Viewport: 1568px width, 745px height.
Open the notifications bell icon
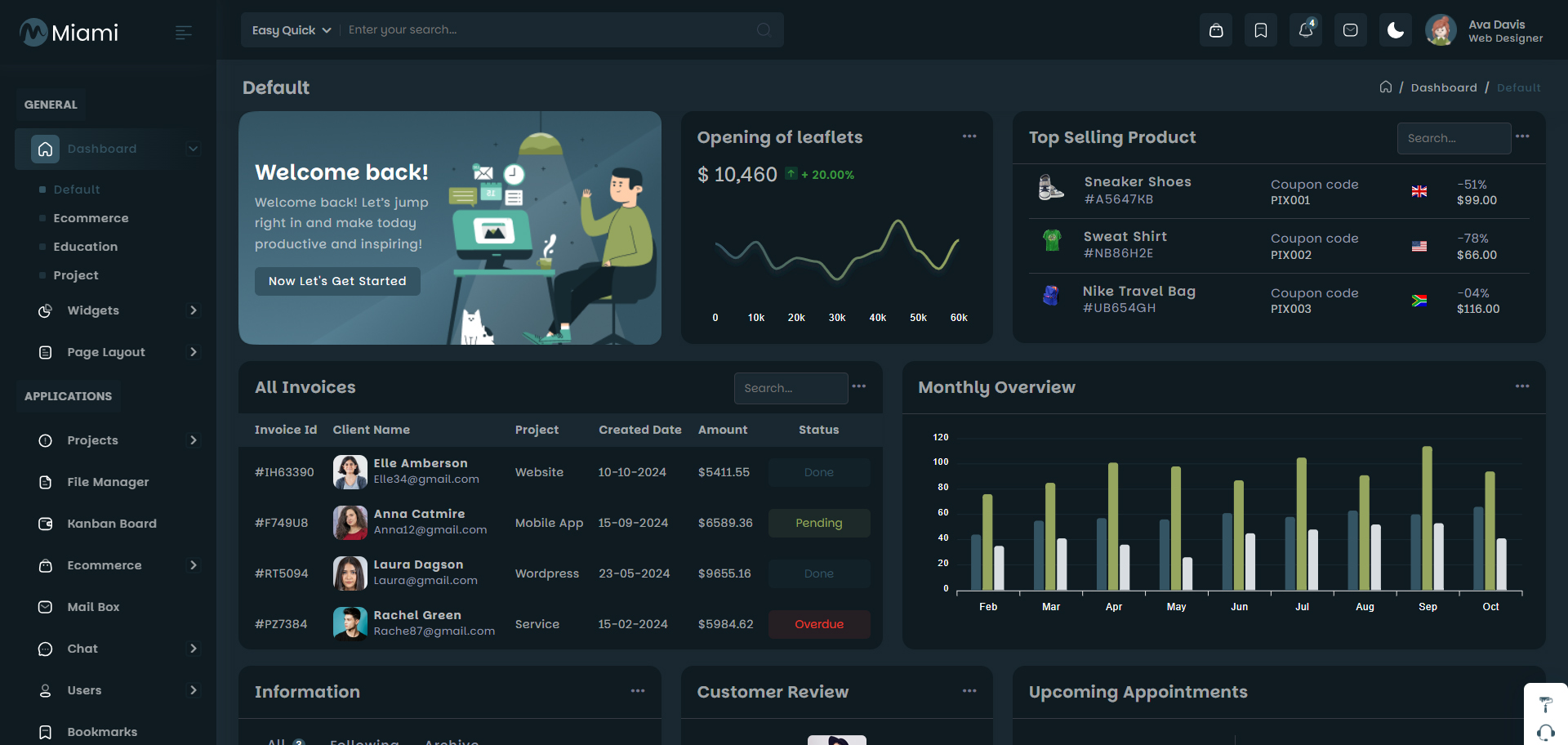pyautogui.click(x=1306, y=30)
